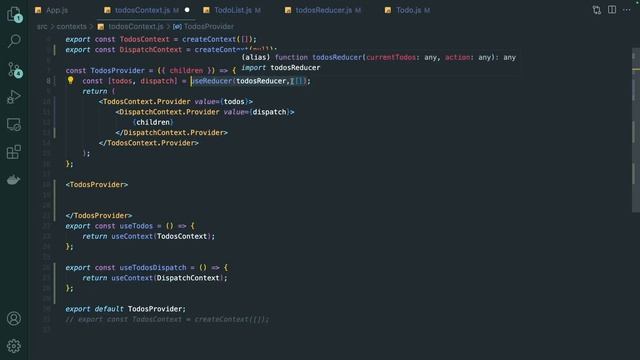This screenshot has width=640, height=360.
Task: Click 'export default TodosProvider;' line
Action: click(126, 309)
